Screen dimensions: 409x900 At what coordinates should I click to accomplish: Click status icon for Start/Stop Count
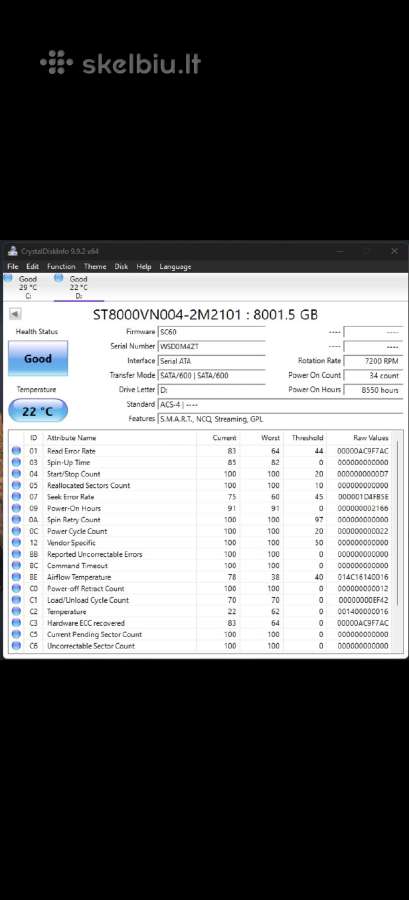click(x=16, y=474)
